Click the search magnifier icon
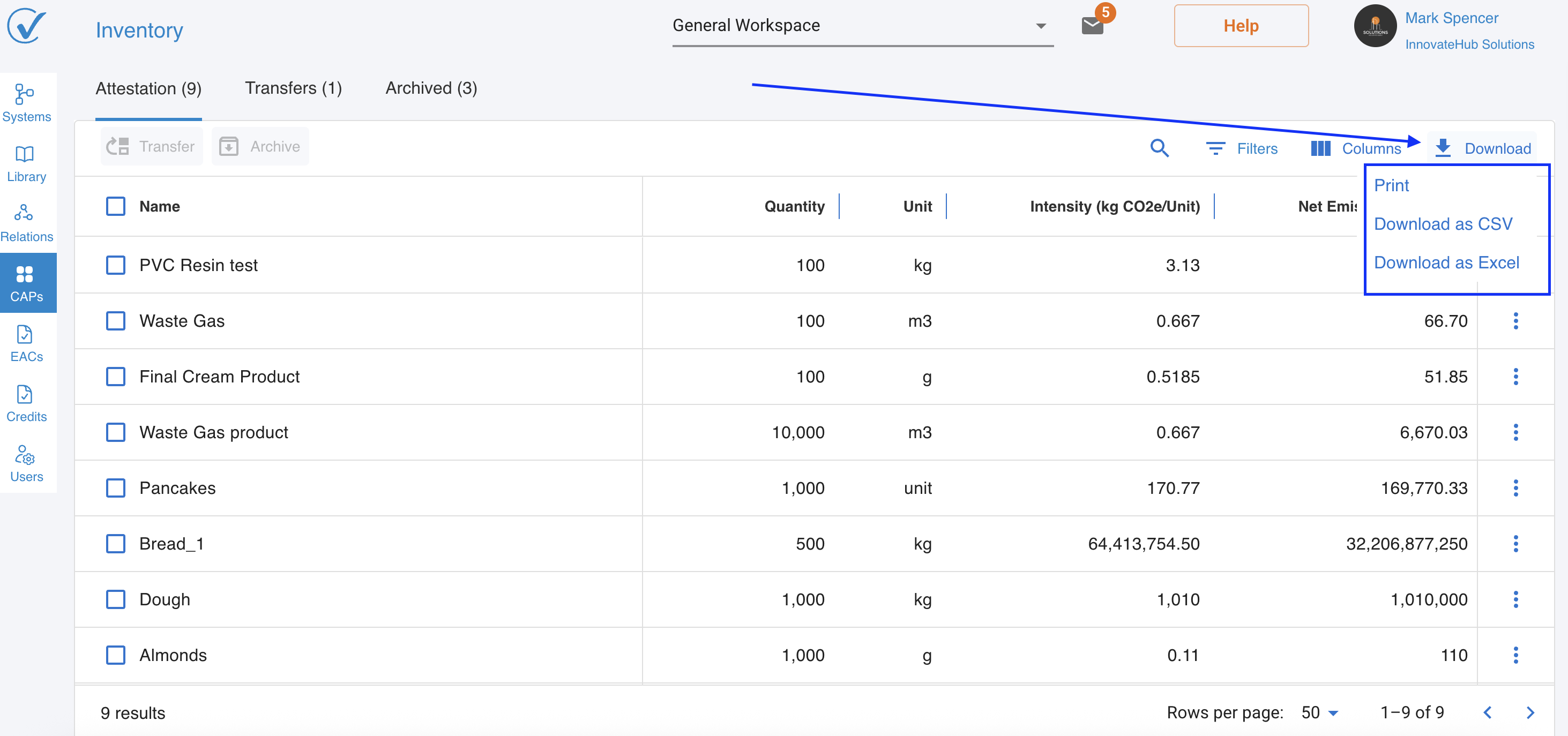Viewport: 1568px width, 736px height. 1159,148
